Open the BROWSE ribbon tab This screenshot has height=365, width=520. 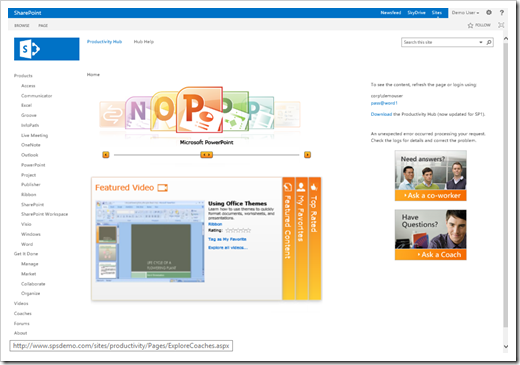(x=22, y=26)
